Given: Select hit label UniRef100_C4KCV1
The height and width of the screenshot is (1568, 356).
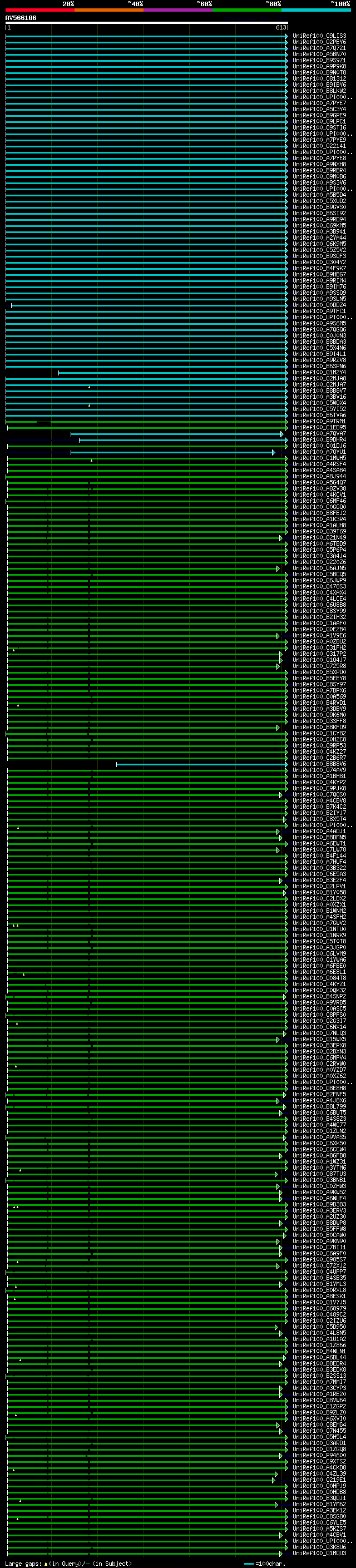Looking at the screenshot, I should (319, 495).
